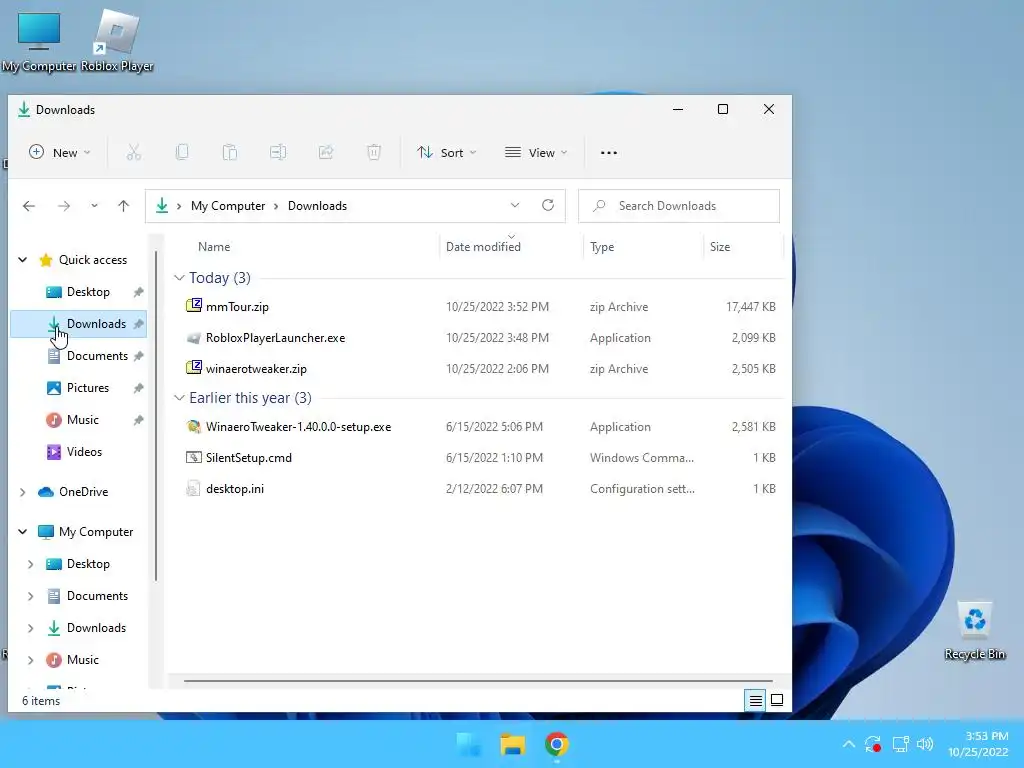This screenshot has height=768, width=1024.
Task: Sort by Date modified column header
Action: [x=483, y=246]
